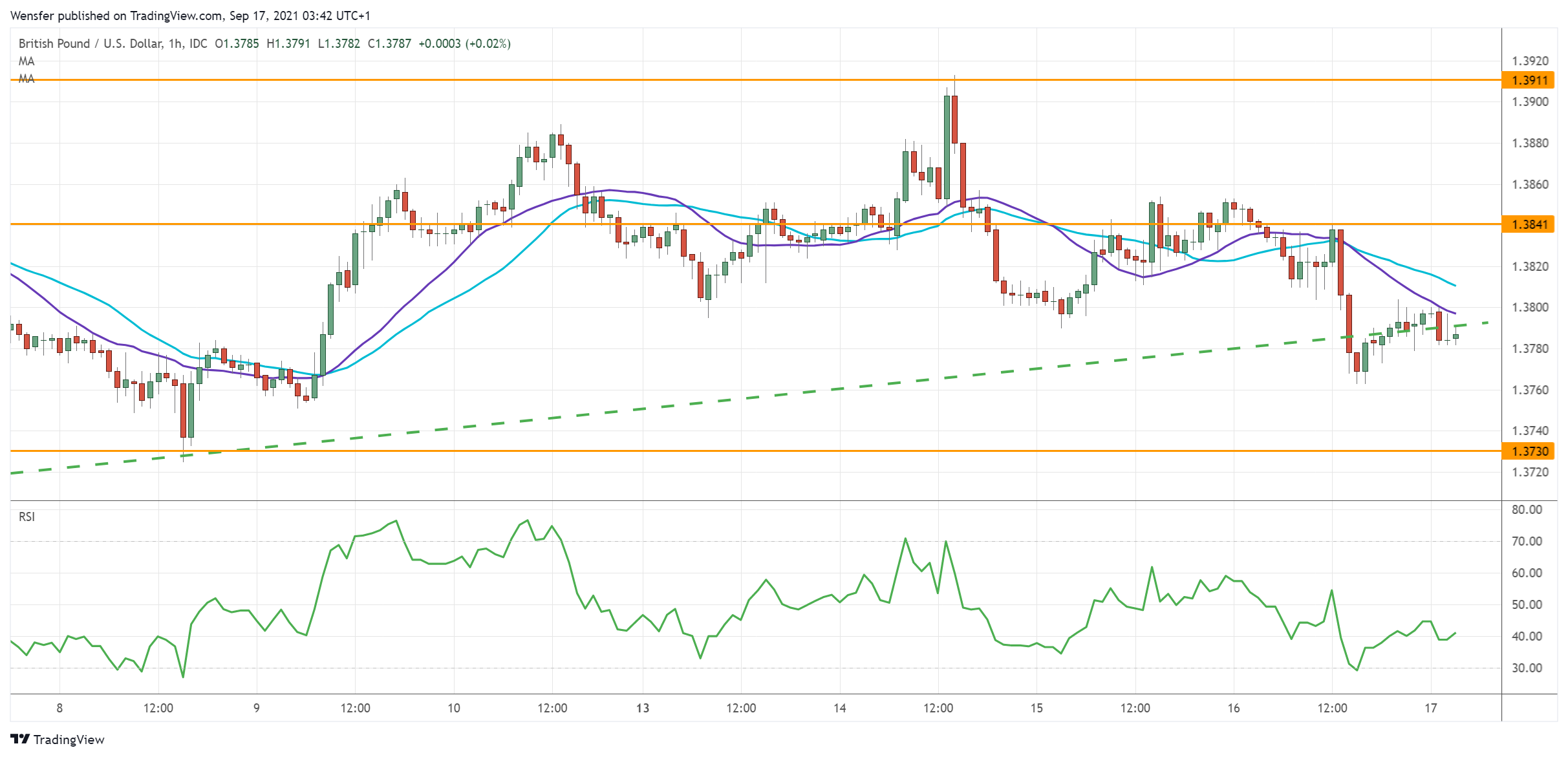Click the second MA indicator label
The height and width of the screenshot is (757, 1568).
click(x=27, y=78)
